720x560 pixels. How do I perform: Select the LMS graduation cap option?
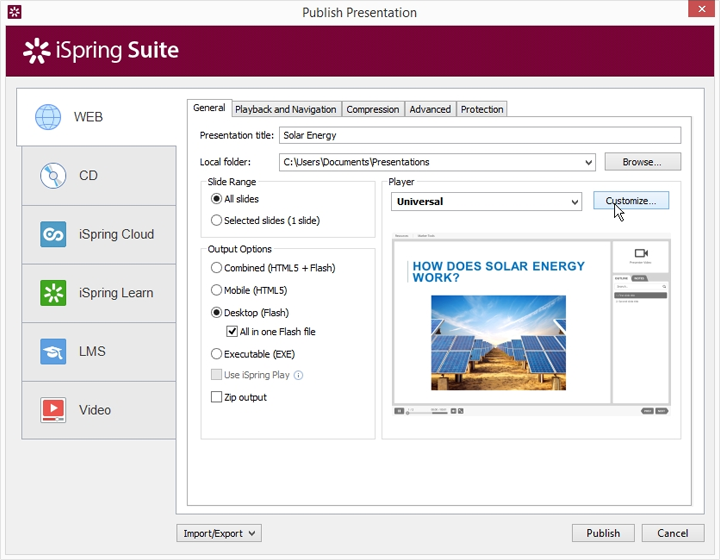pos(99,352)
